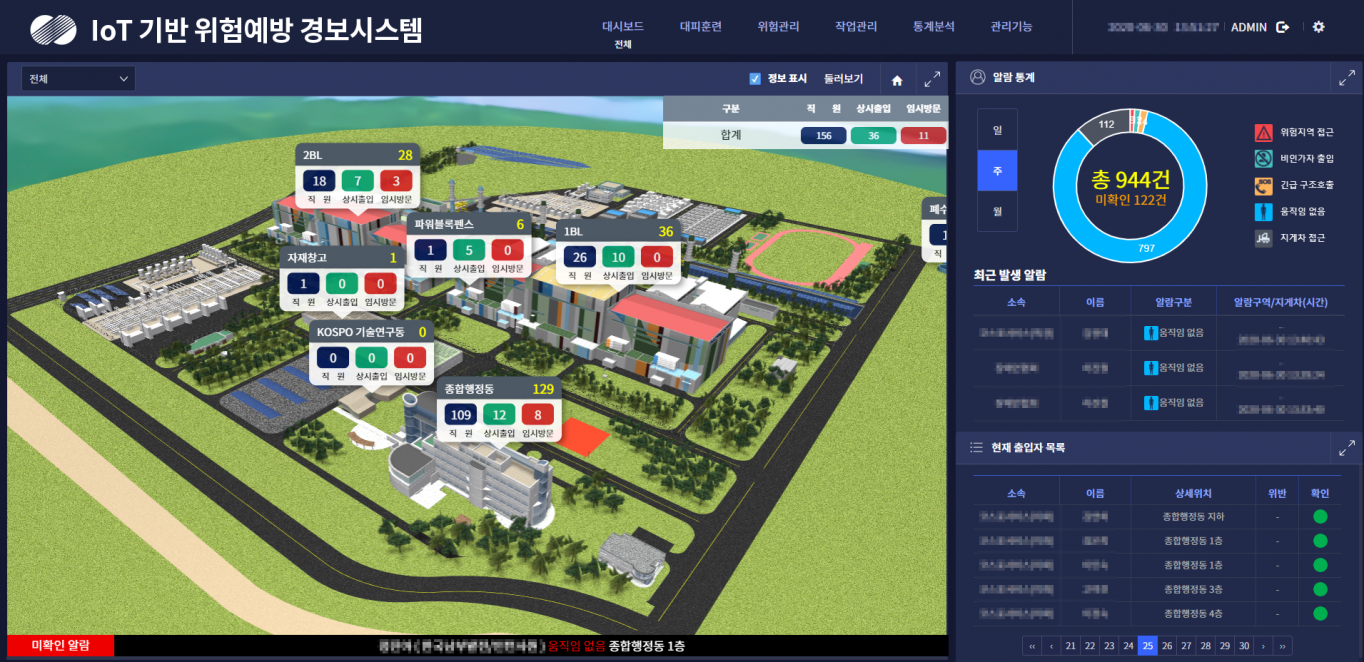Viewport: 1364px width, 662px height.
Task: Click the 긴급 구조호출 SOS legend icon
Action: 1263,185
